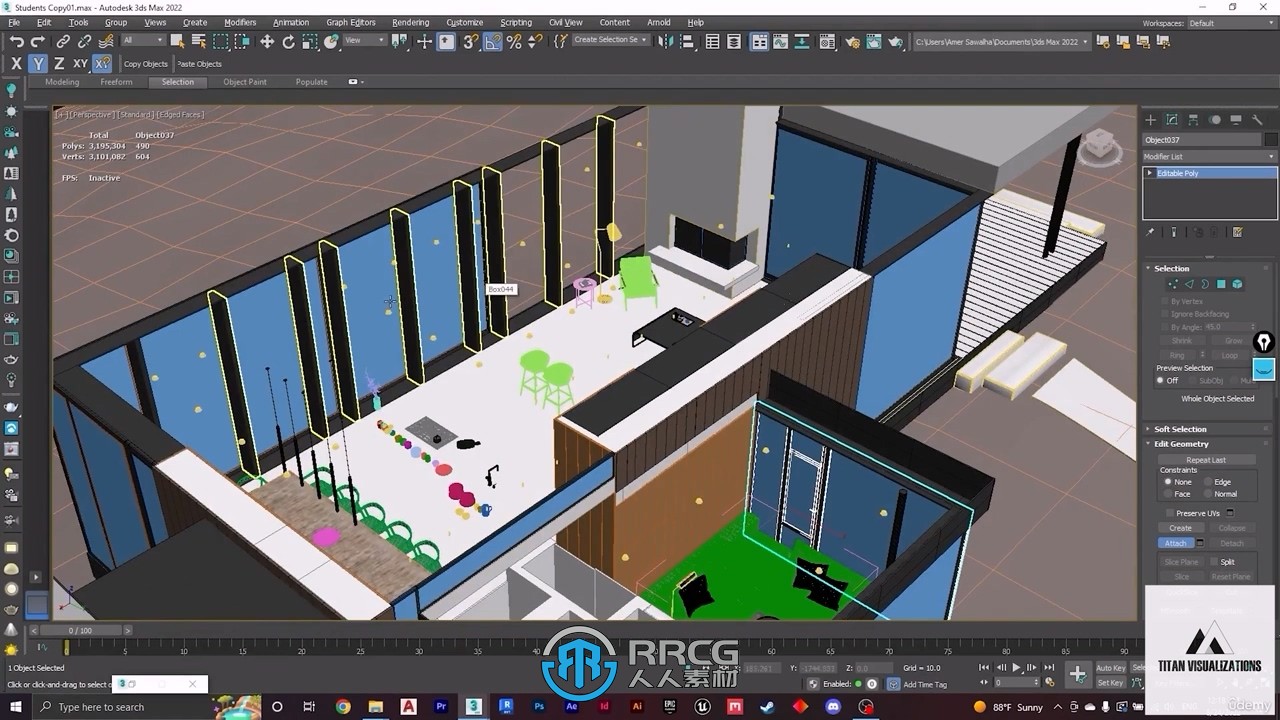This screenshot has height=720, width=1280.
Task: Click the Copy Objects button
Action: click(x=146, y=64)
